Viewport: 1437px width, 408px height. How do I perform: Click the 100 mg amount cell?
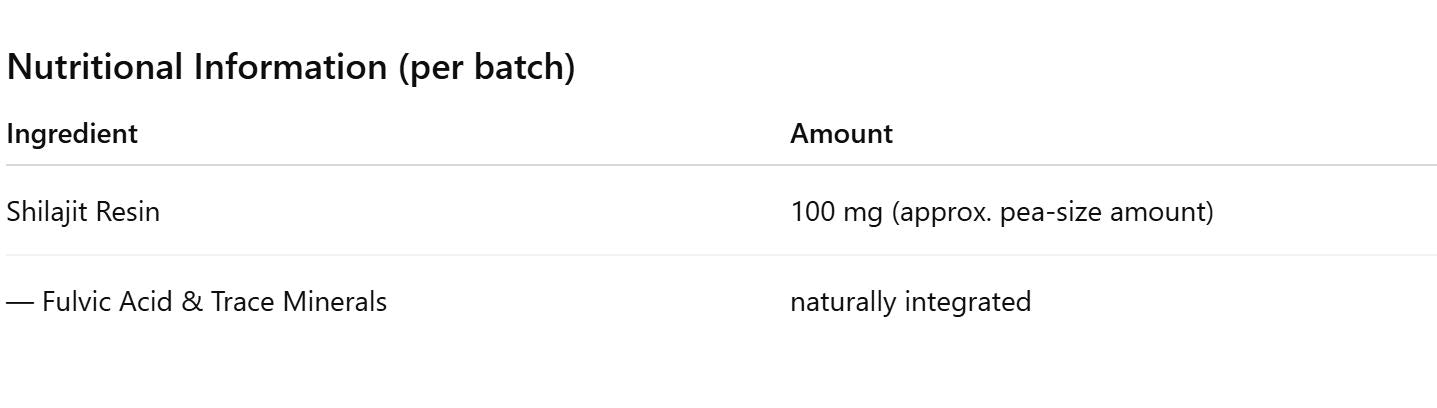point(1001,212)
